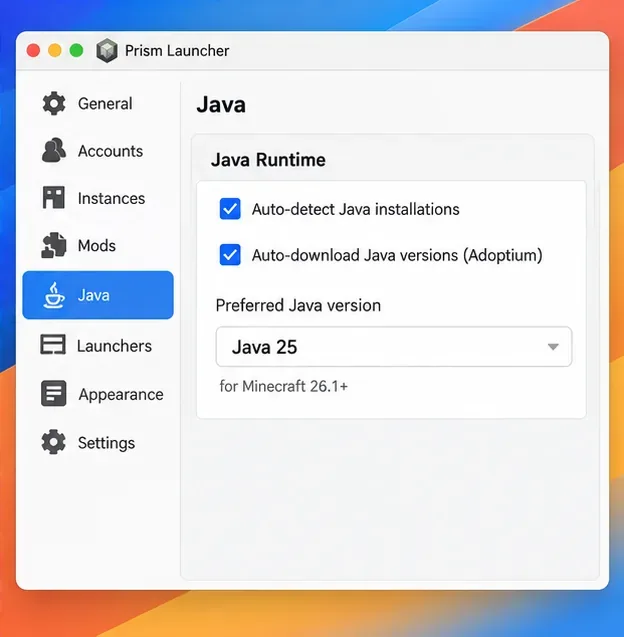Close the Prism Launcher window

[33, 51]
